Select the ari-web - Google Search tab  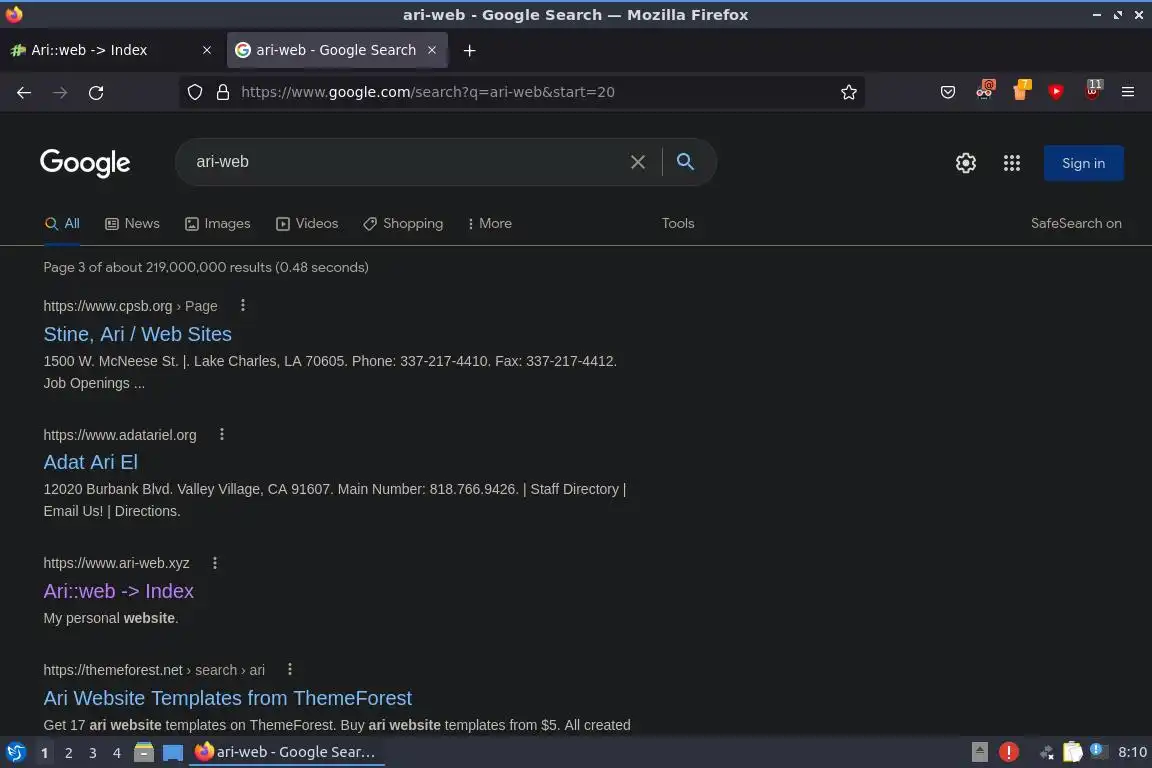click(336, 50)
